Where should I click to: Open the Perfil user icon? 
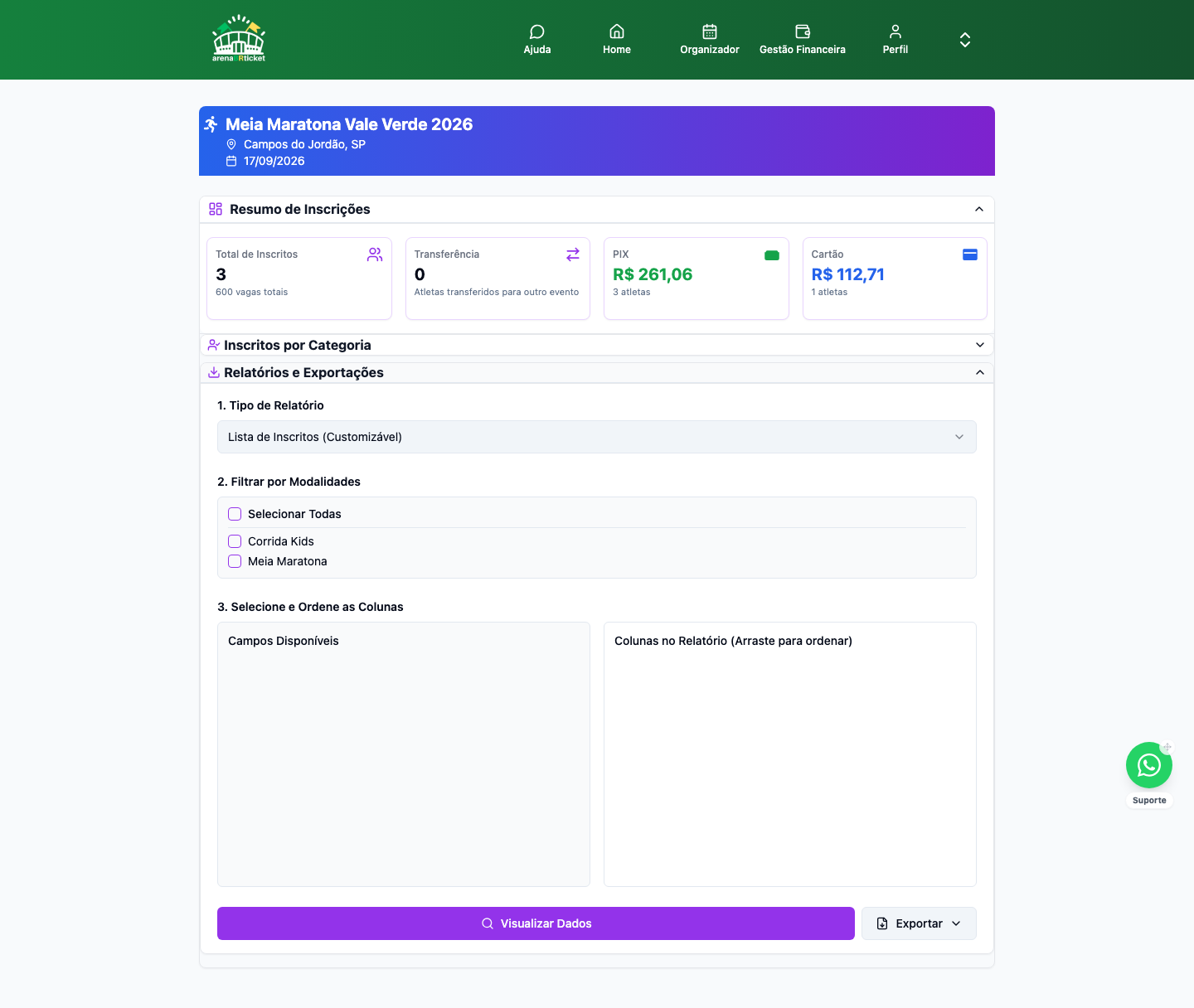pyautogui.click(x=895, y=31)
